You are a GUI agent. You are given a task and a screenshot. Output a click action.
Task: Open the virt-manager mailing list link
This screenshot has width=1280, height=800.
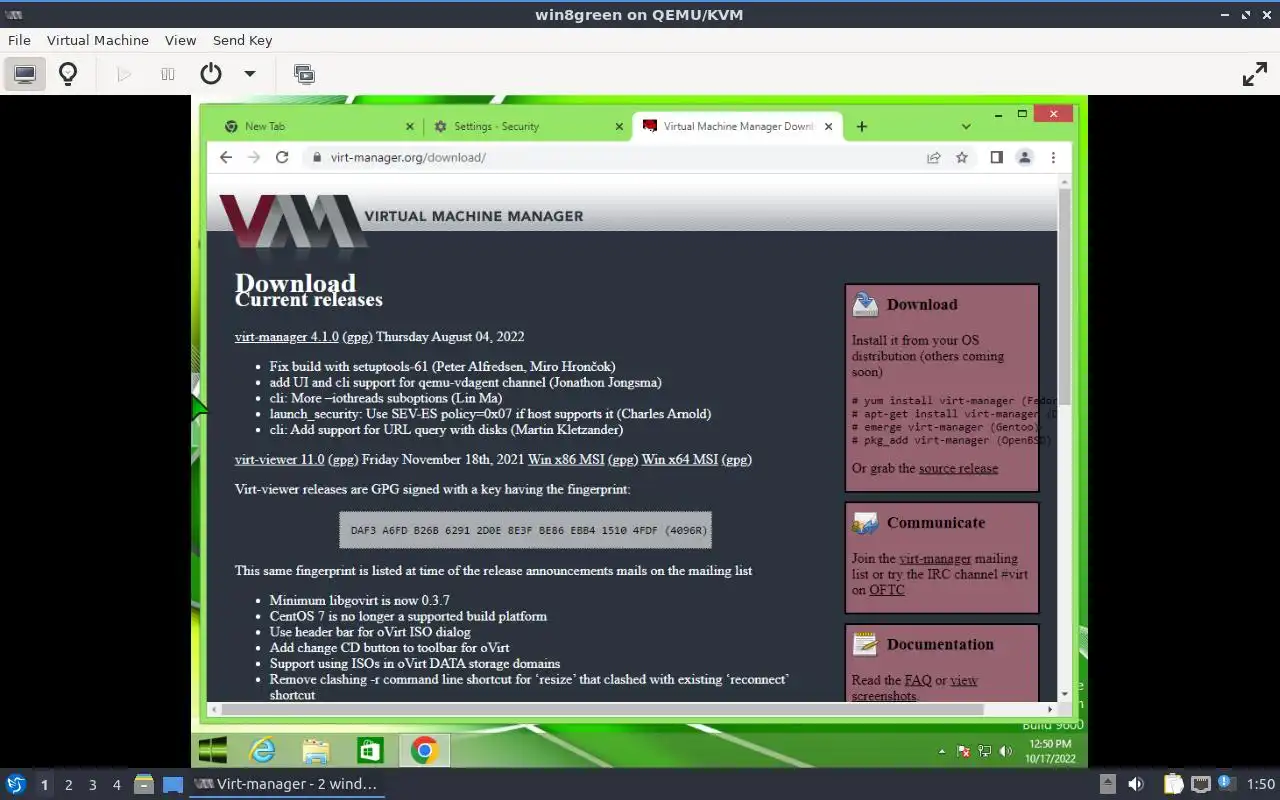coord(935,558)
